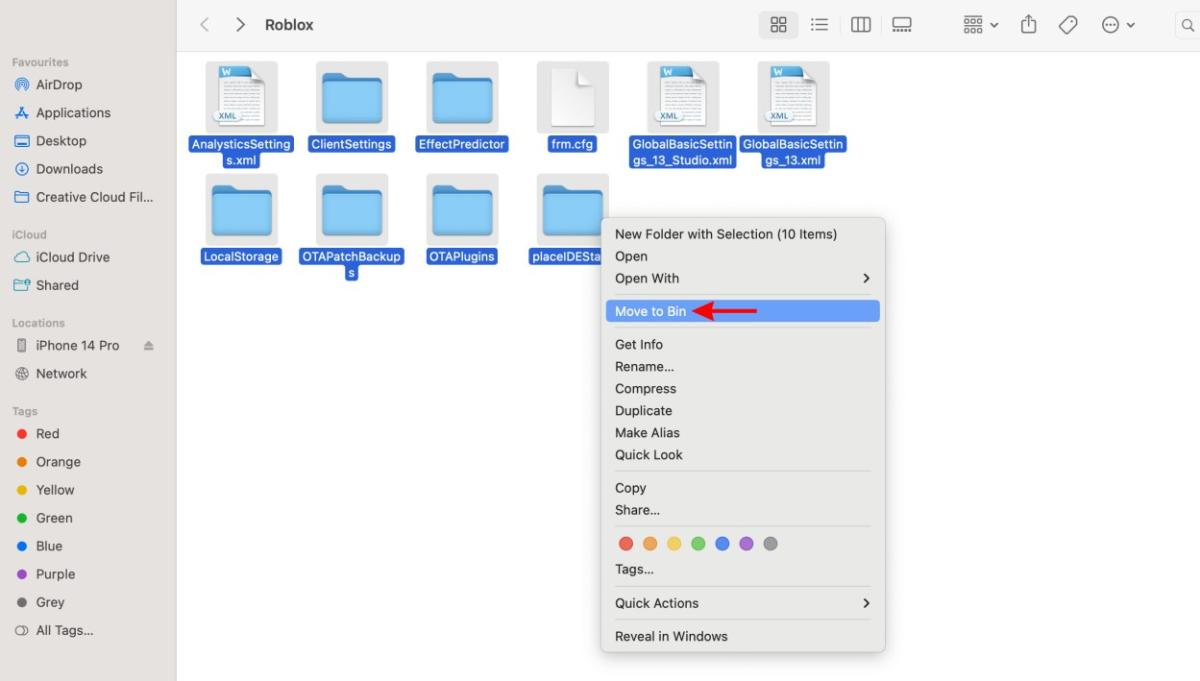Select Compress in the context menu
Image resolution: width=1200 pixels, height=681 pixels.
point(645,388)
